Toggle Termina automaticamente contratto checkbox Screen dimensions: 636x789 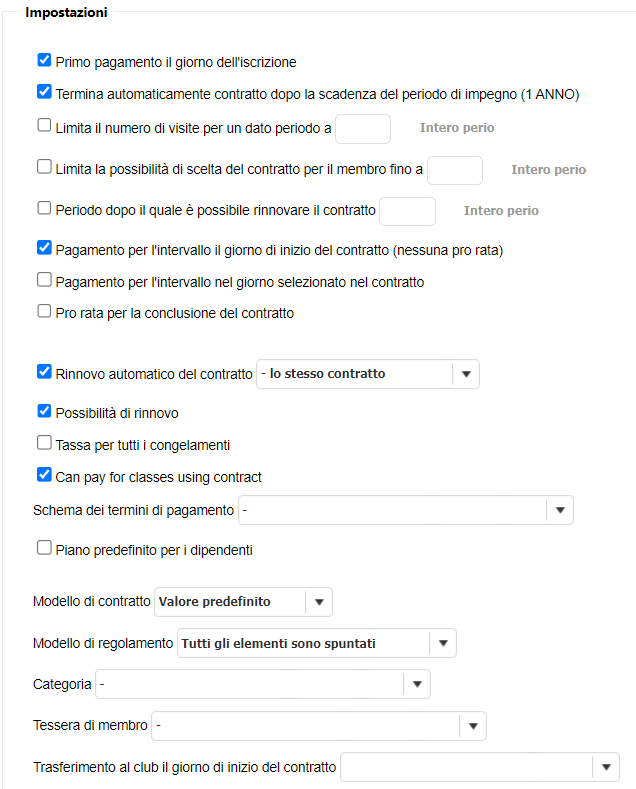tap(44, 93)
